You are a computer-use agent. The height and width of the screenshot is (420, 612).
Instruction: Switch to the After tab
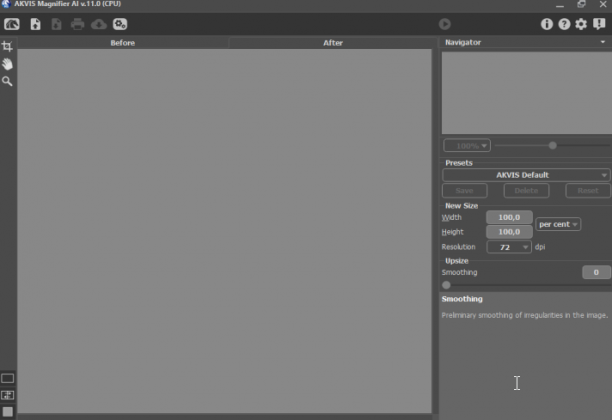pos(333,43)
